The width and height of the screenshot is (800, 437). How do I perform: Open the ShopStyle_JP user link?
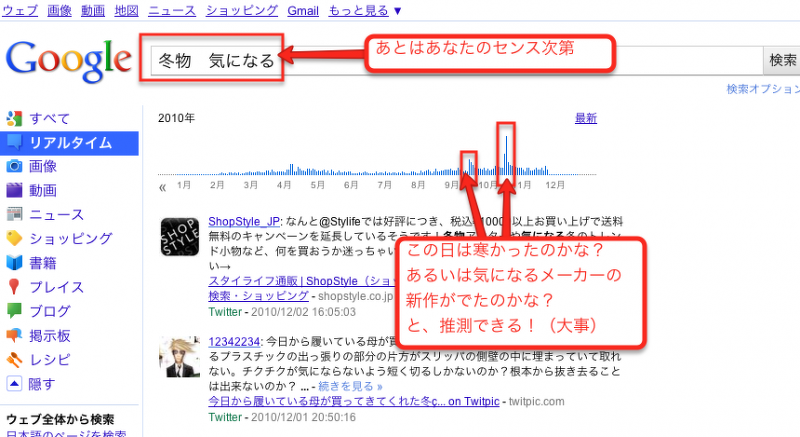pos(244,221)
